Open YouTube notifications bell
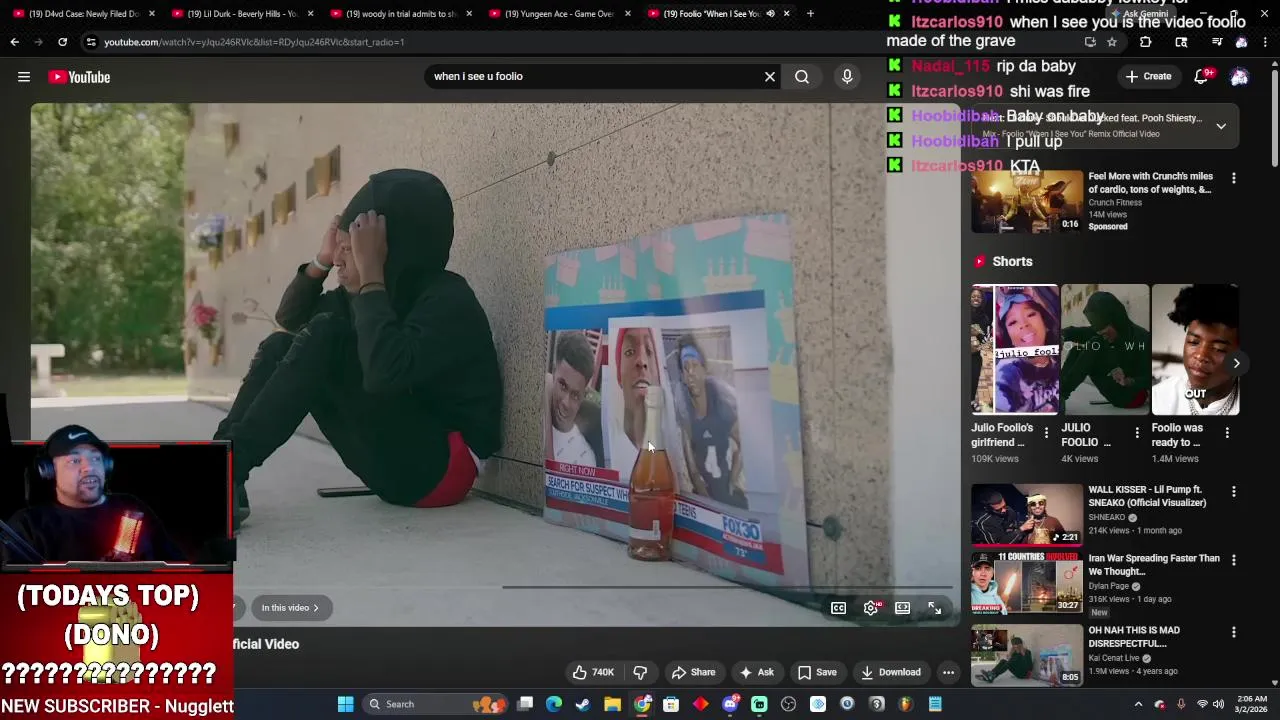 [x=1202, y=76]
